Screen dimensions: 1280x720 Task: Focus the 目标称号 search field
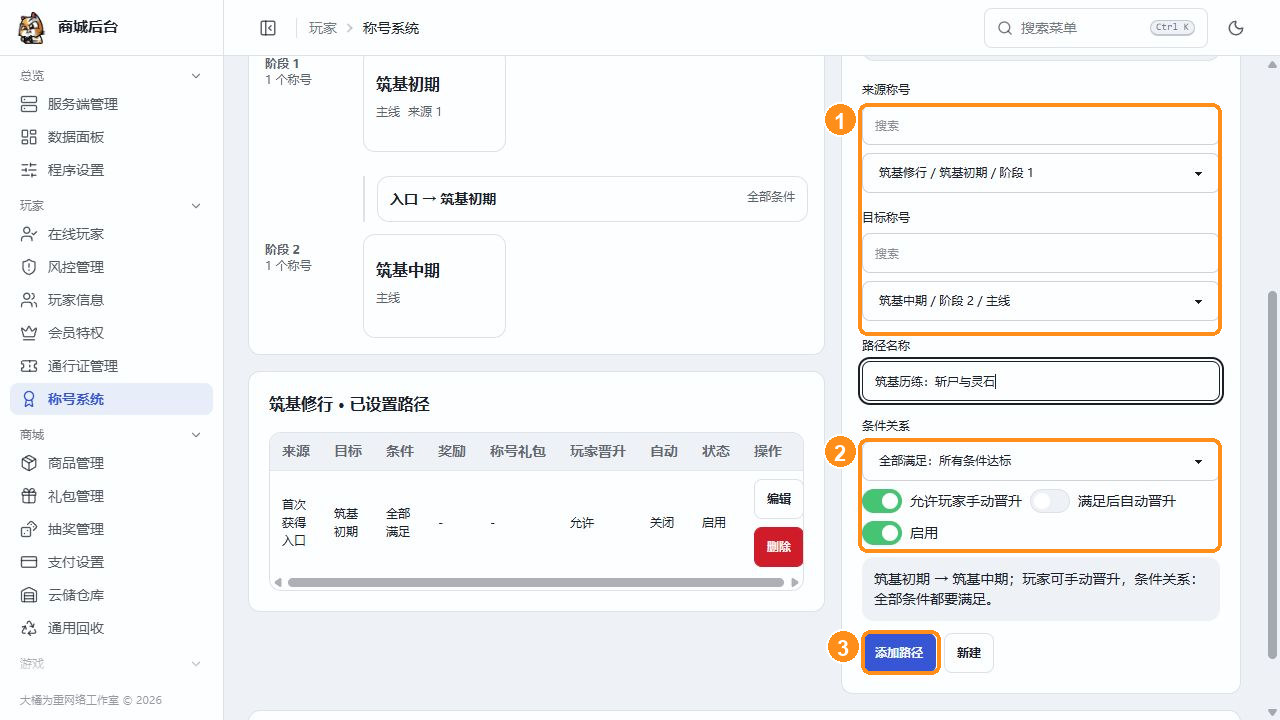click(x=1040, y=254)
